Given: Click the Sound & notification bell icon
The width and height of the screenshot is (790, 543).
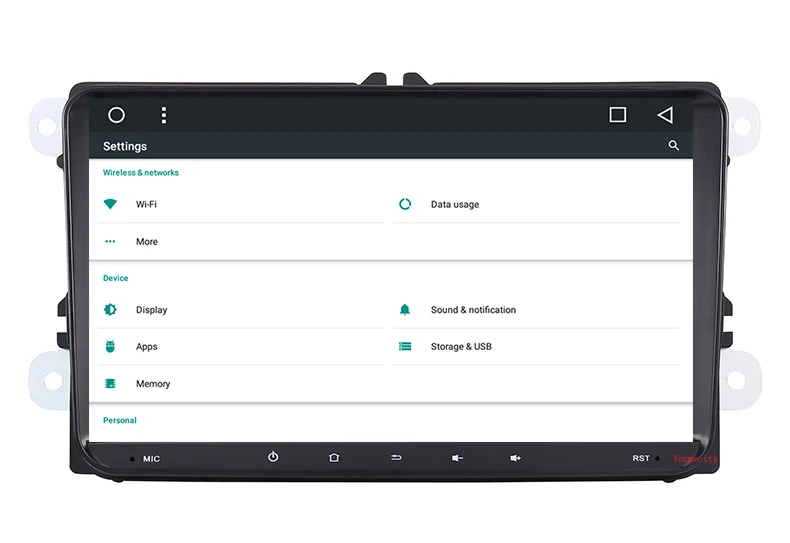Looking at the screenshot, I should [x=405, y=309].
